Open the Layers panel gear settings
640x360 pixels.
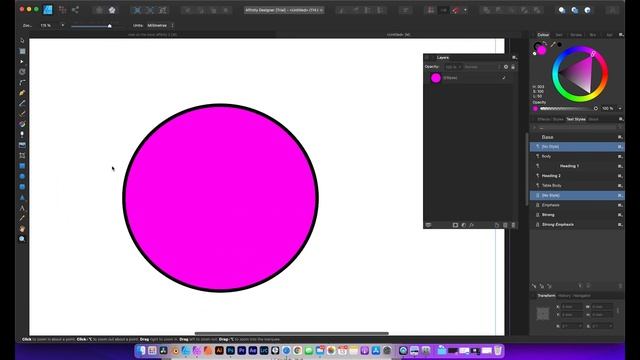pos(506,67)
